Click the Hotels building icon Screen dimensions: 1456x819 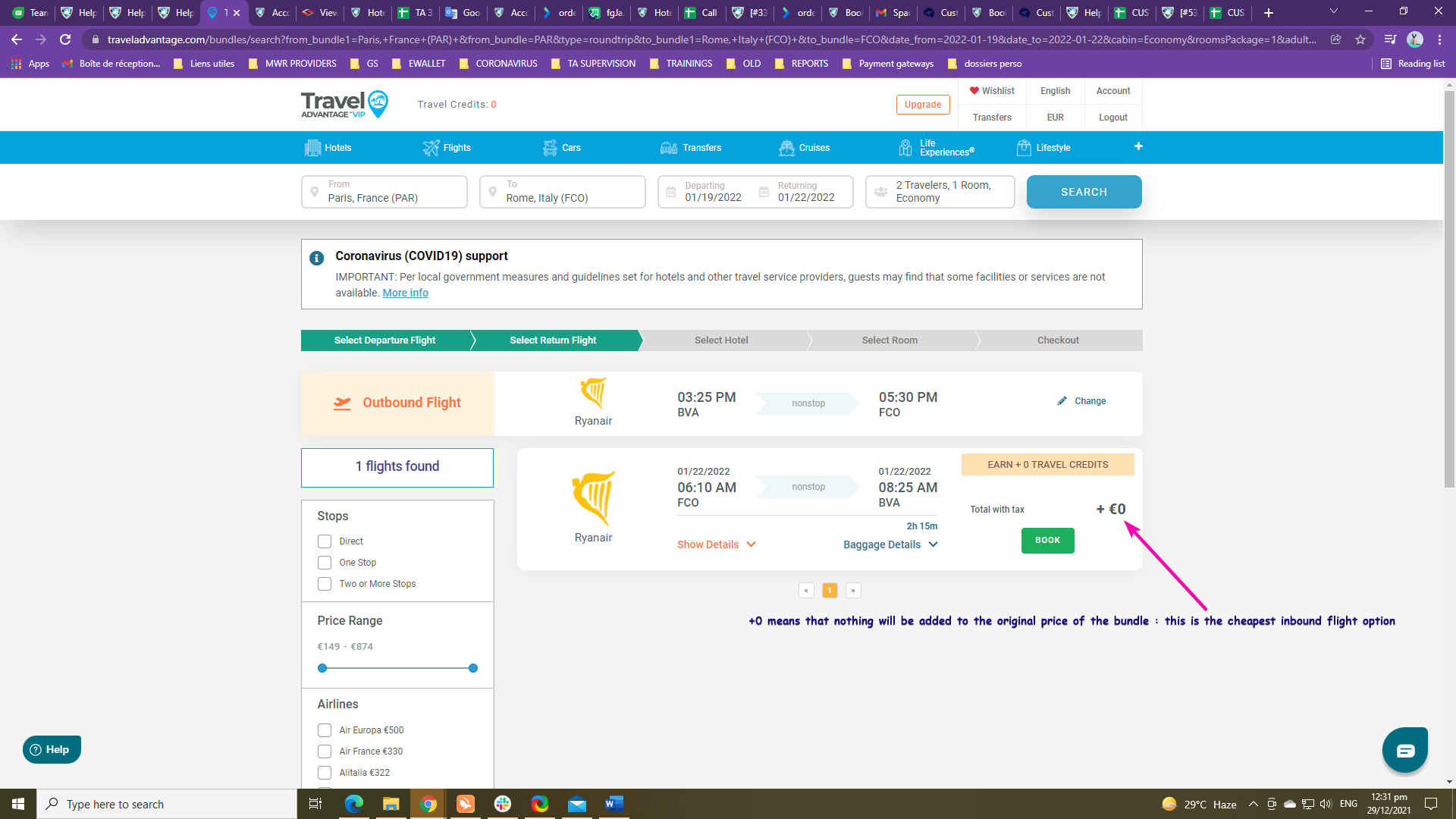click(x=312, y=148)
